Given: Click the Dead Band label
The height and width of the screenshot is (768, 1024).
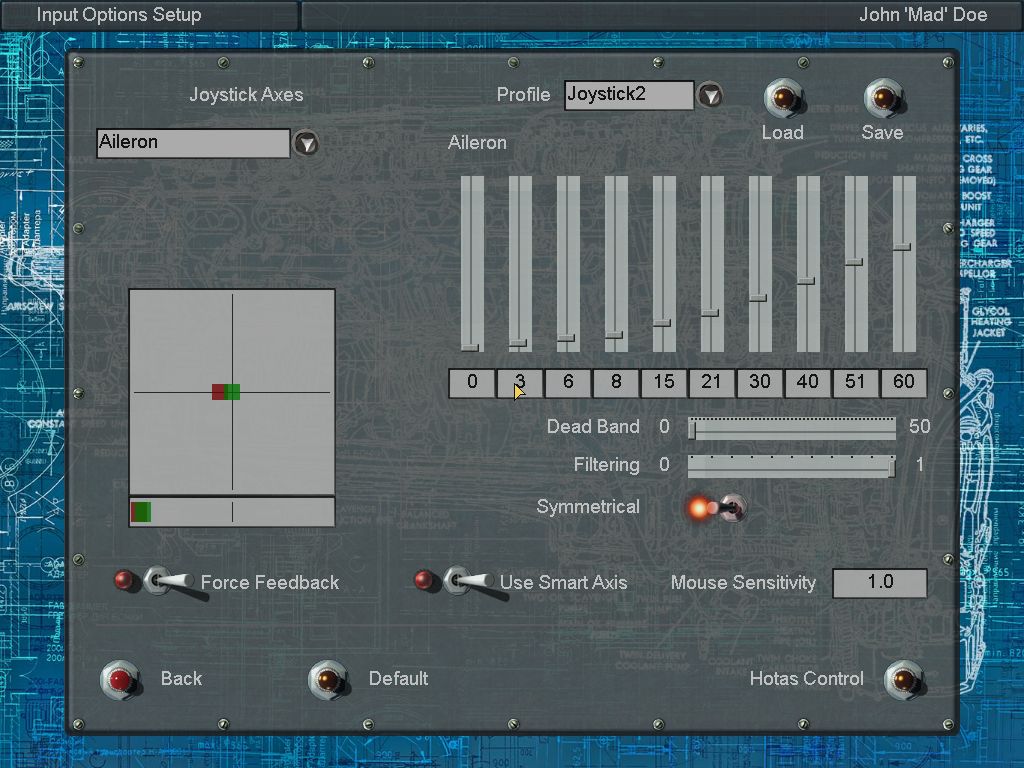Looking at the screenshot, I should (x=593, y=426).
